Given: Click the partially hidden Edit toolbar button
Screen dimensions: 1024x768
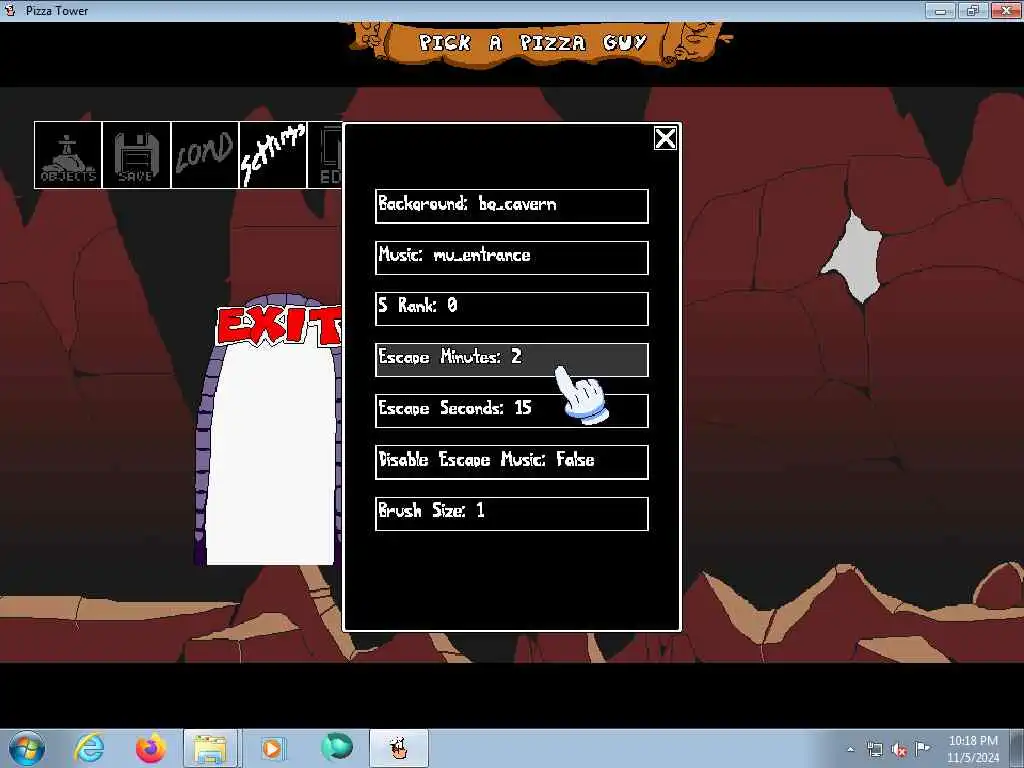Looking at the screenshot, I should coord(325,155).
